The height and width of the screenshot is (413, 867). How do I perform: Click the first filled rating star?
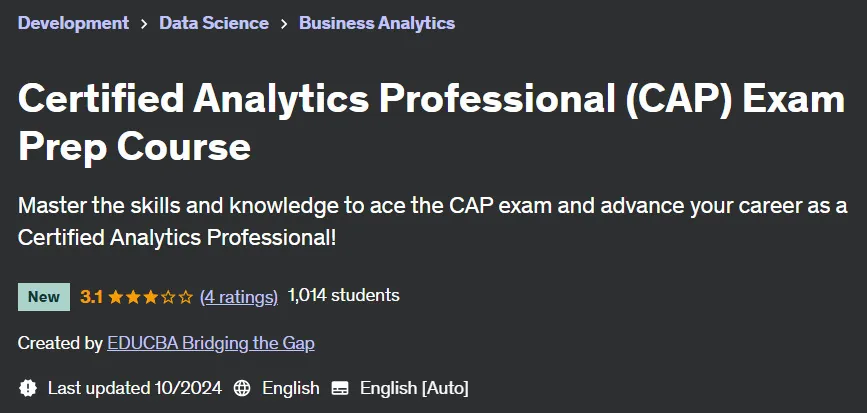click(x=116, y=297)
